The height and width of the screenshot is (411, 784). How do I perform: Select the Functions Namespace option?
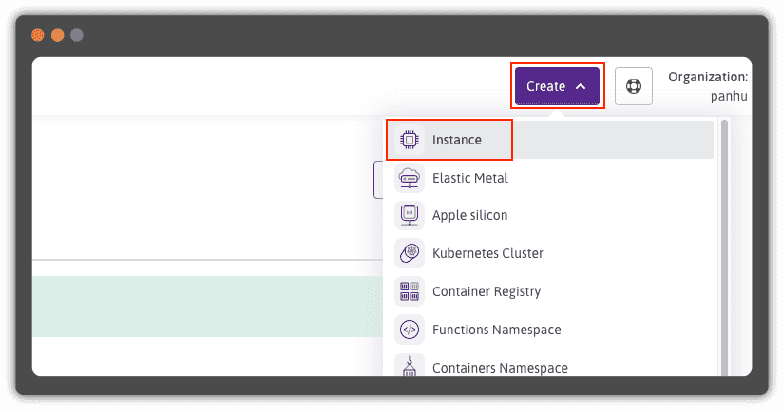click(x=496, y=329)
